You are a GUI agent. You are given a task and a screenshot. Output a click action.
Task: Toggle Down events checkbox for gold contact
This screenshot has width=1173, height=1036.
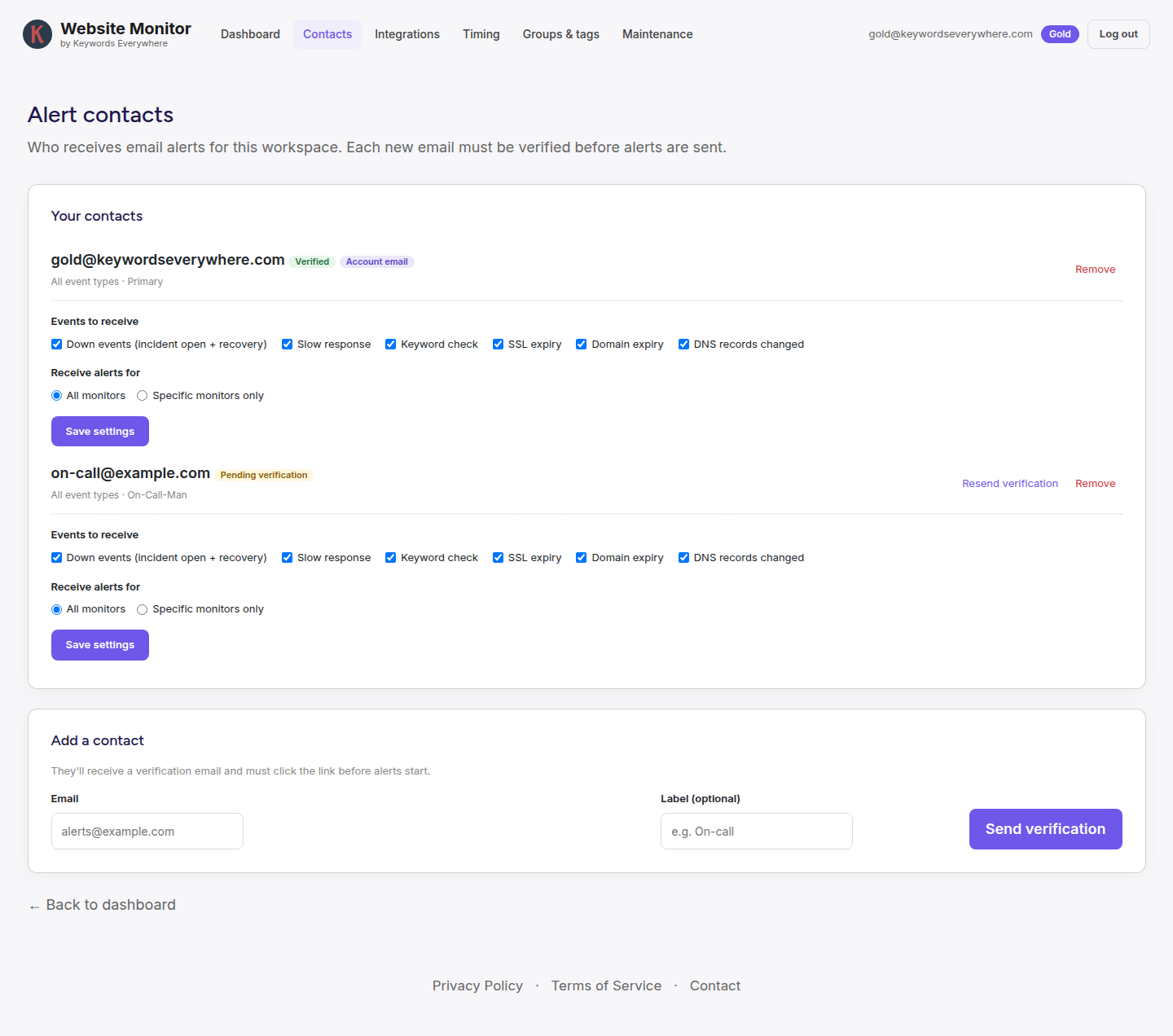point(57,345)
